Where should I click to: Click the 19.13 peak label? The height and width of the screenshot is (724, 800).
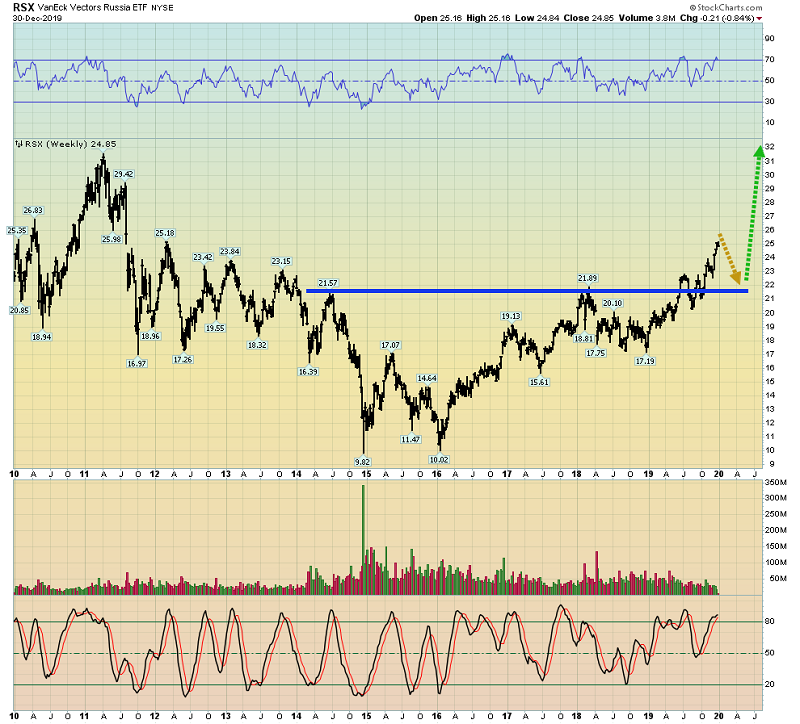[511, 316]
